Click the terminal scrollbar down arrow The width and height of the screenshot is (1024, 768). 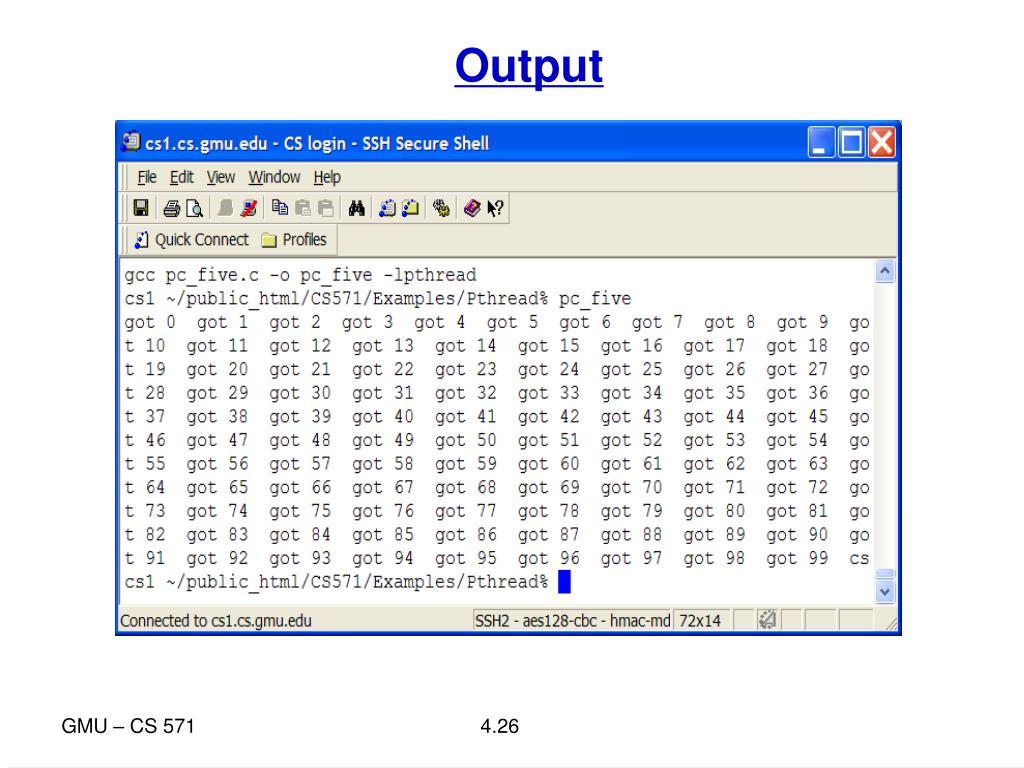coord(885,592)
